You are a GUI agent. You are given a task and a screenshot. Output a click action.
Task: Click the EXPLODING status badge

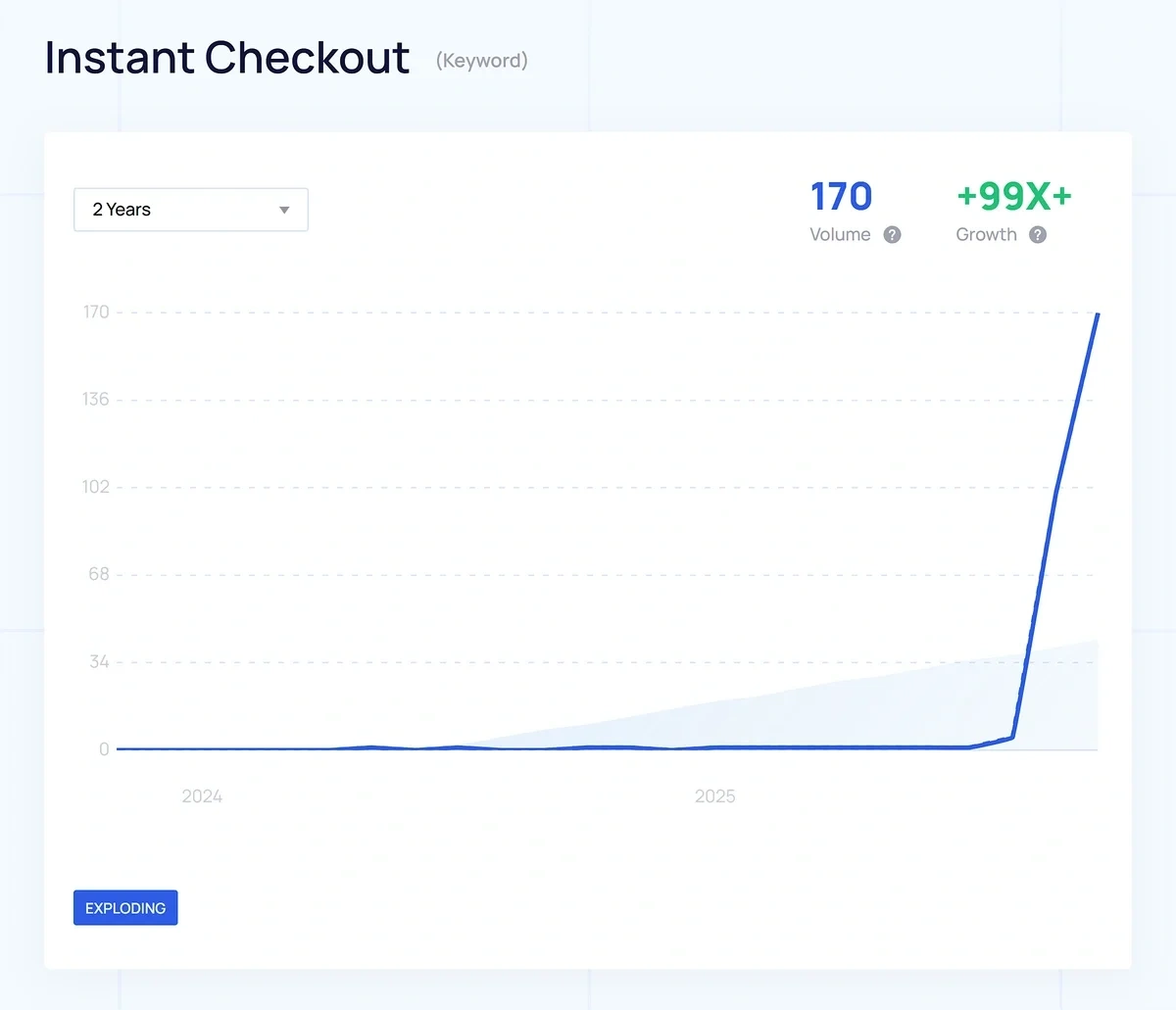[x=125, y=908]
